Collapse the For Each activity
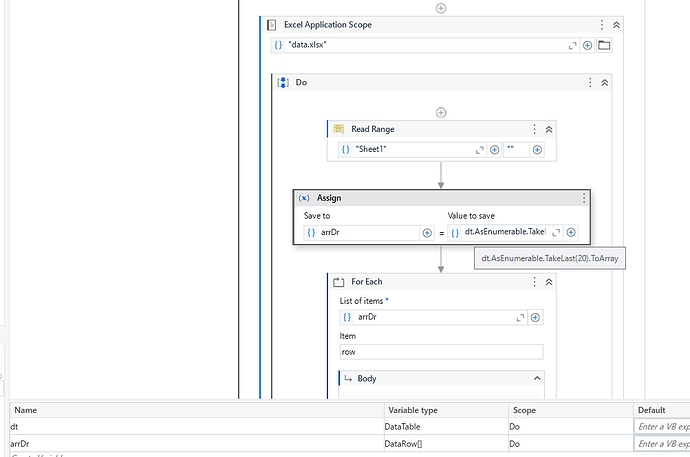 coord(549,282)
